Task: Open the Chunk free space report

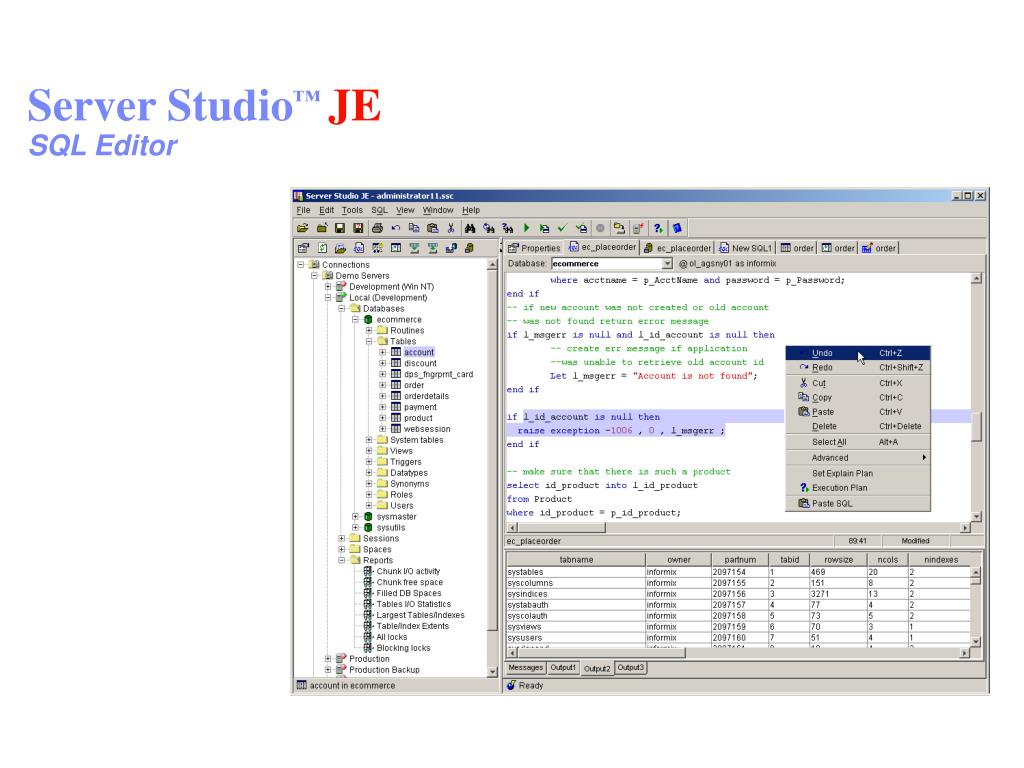Action: click(x=409, y=583)
